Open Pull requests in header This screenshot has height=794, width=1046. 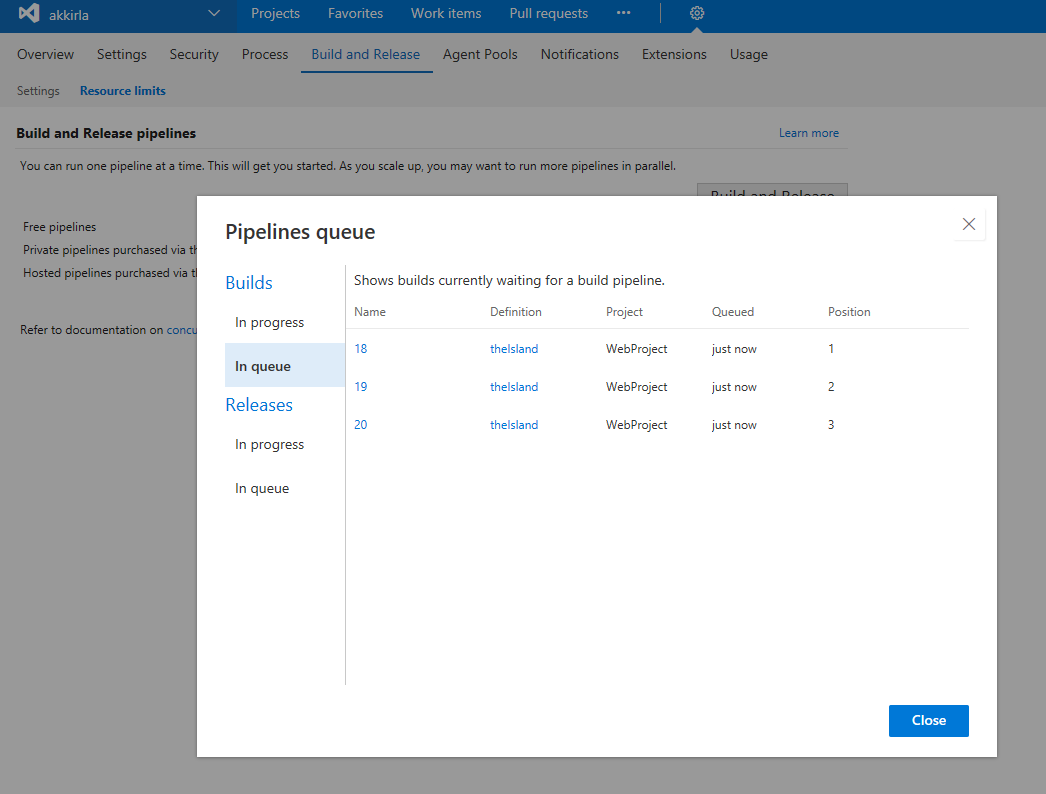click(548, 13)
